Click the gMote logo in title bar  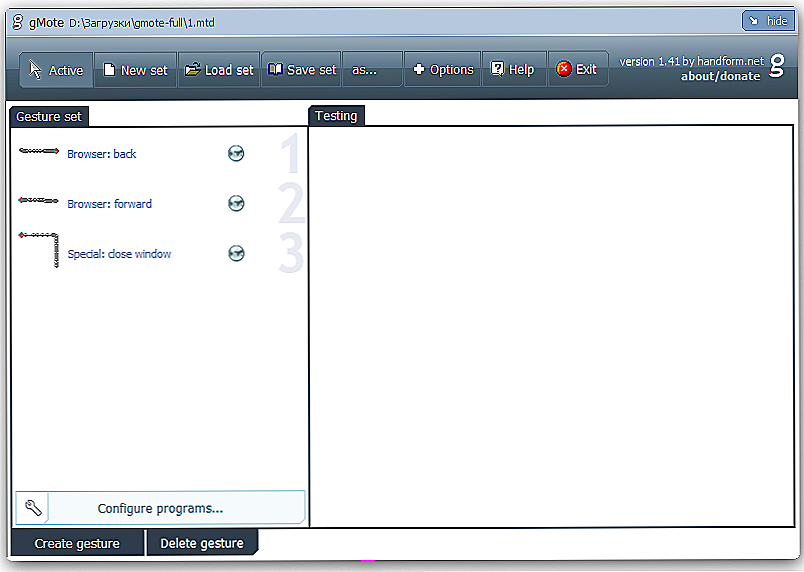pyautogui.click(x=17, y=22)
